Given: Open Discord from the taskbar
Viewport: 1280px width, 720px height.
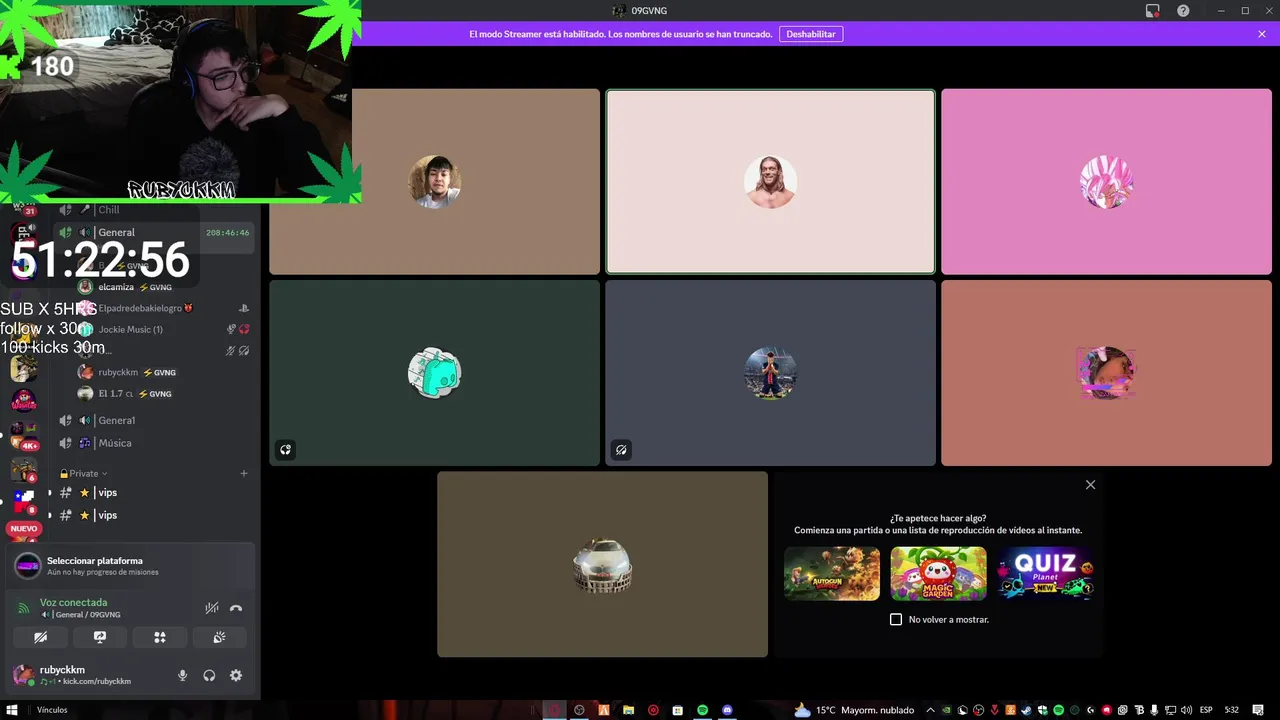Looking at the screenshot, I should [x=727, y=710].
